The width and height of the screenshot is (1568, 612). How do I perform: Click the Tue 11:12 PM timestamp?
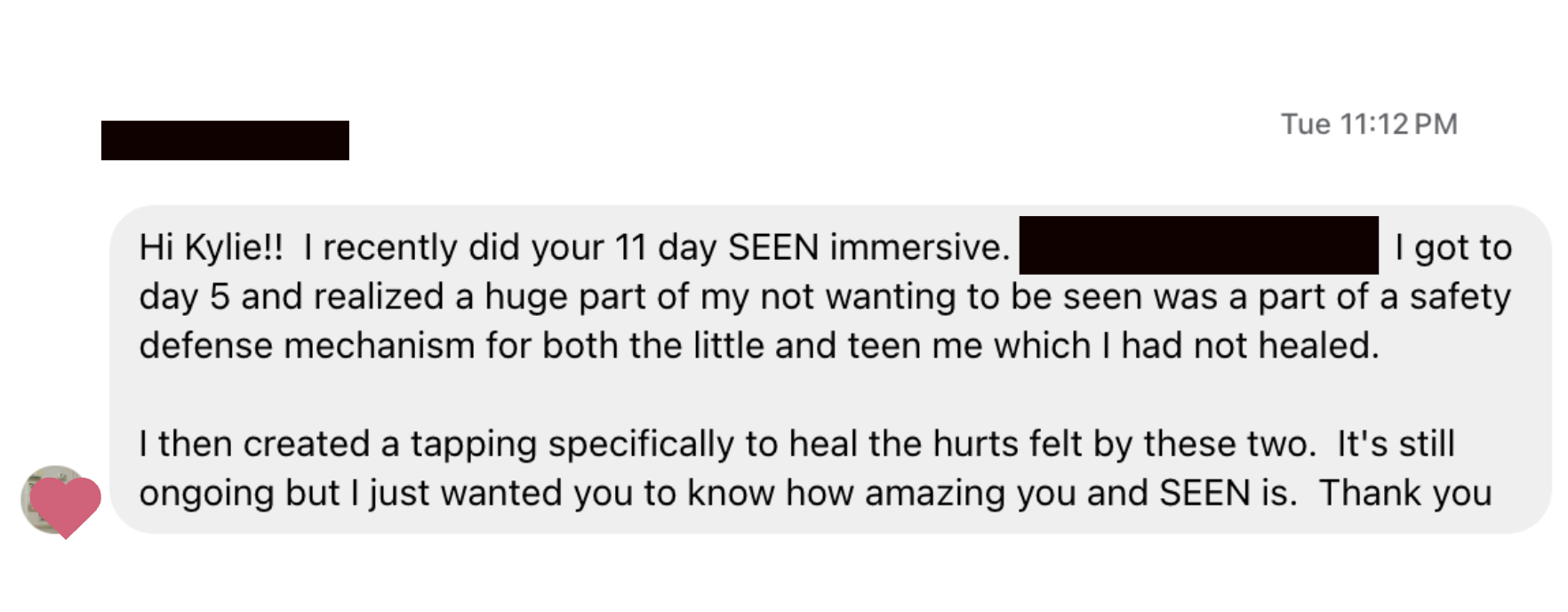(1368, 124)
